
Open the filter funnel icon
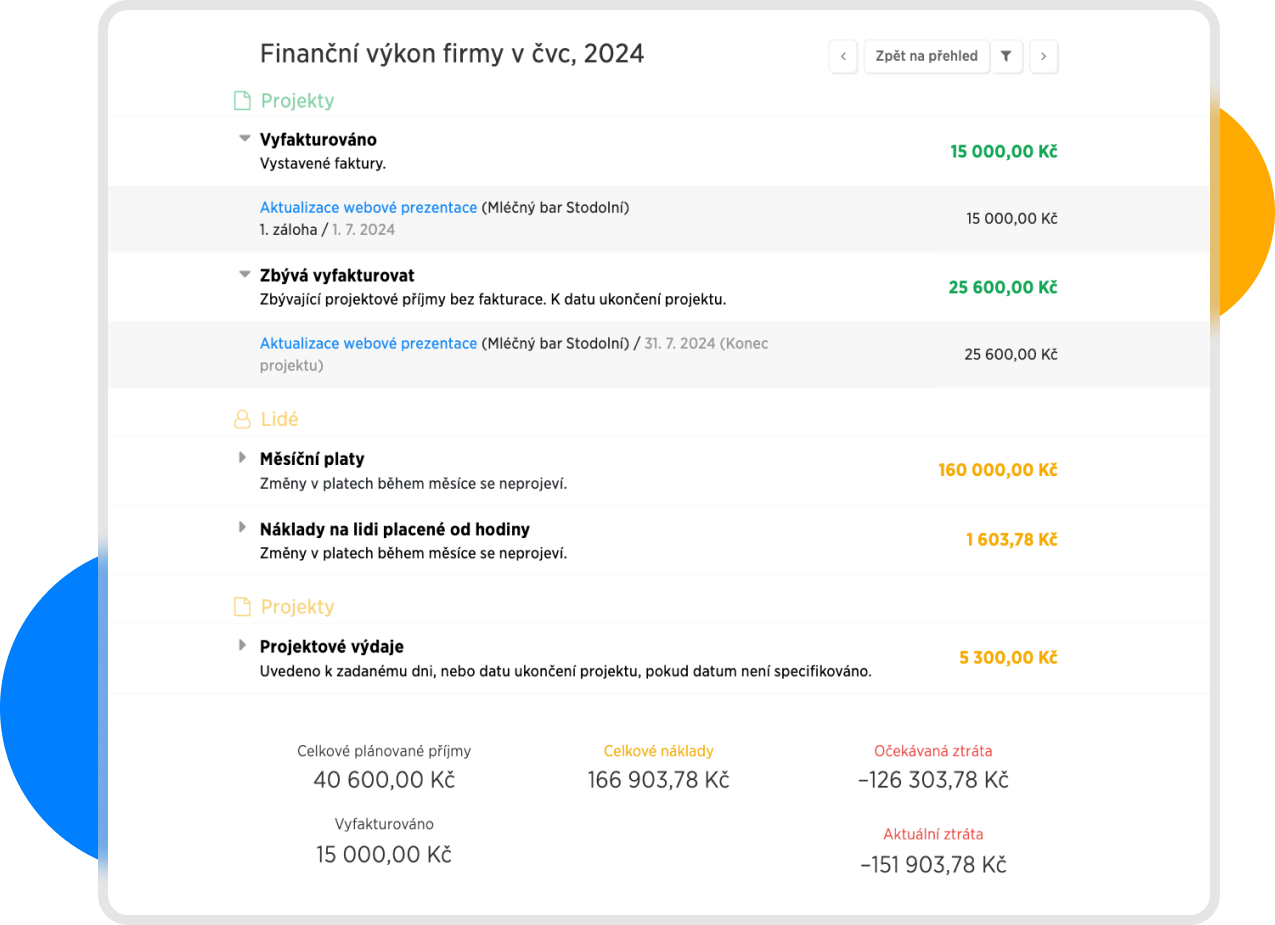pyautogui.click(x=1006, y=57)
